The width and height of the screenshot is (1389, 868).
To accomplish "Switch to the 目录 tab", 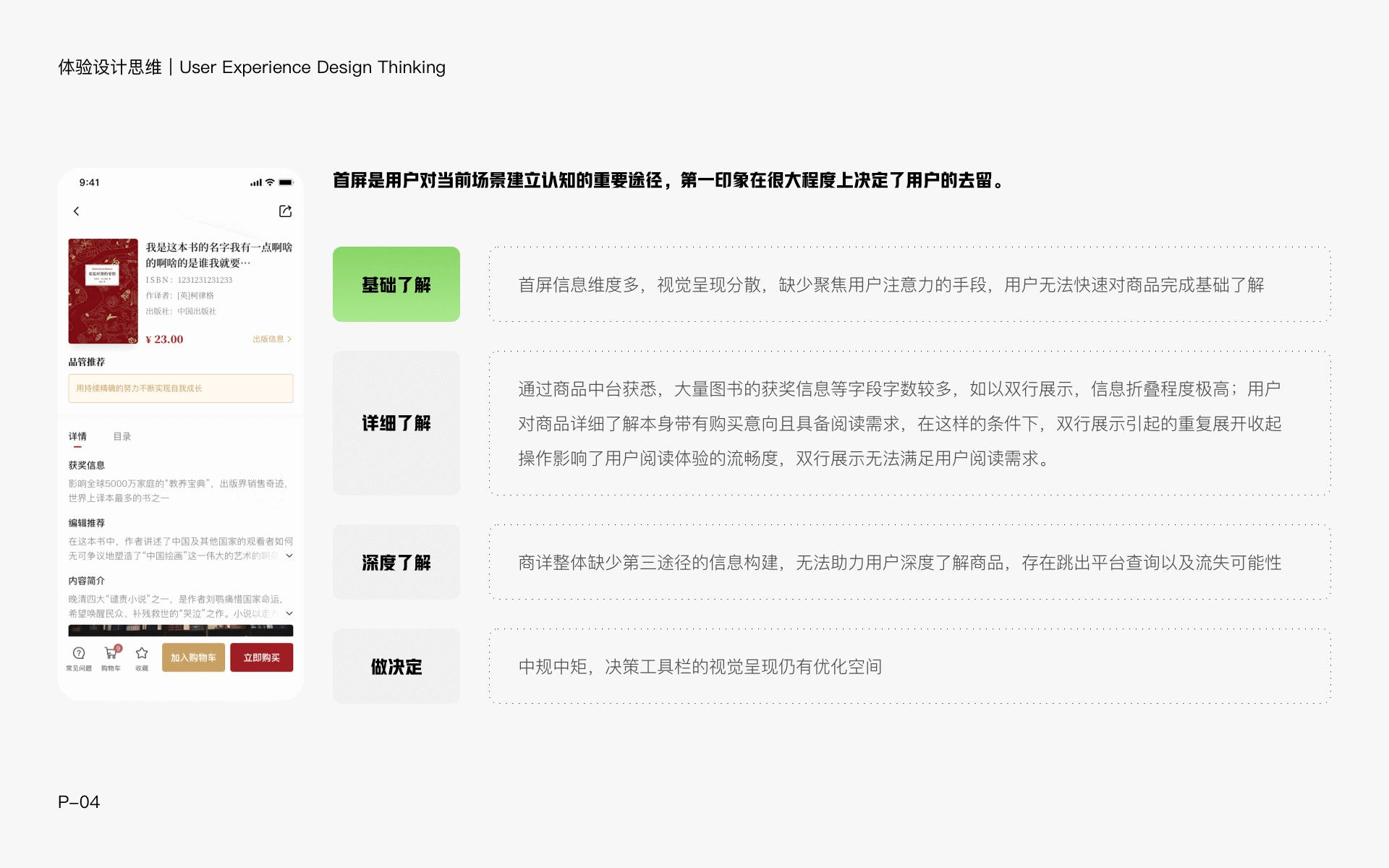I will pos(122,437).
